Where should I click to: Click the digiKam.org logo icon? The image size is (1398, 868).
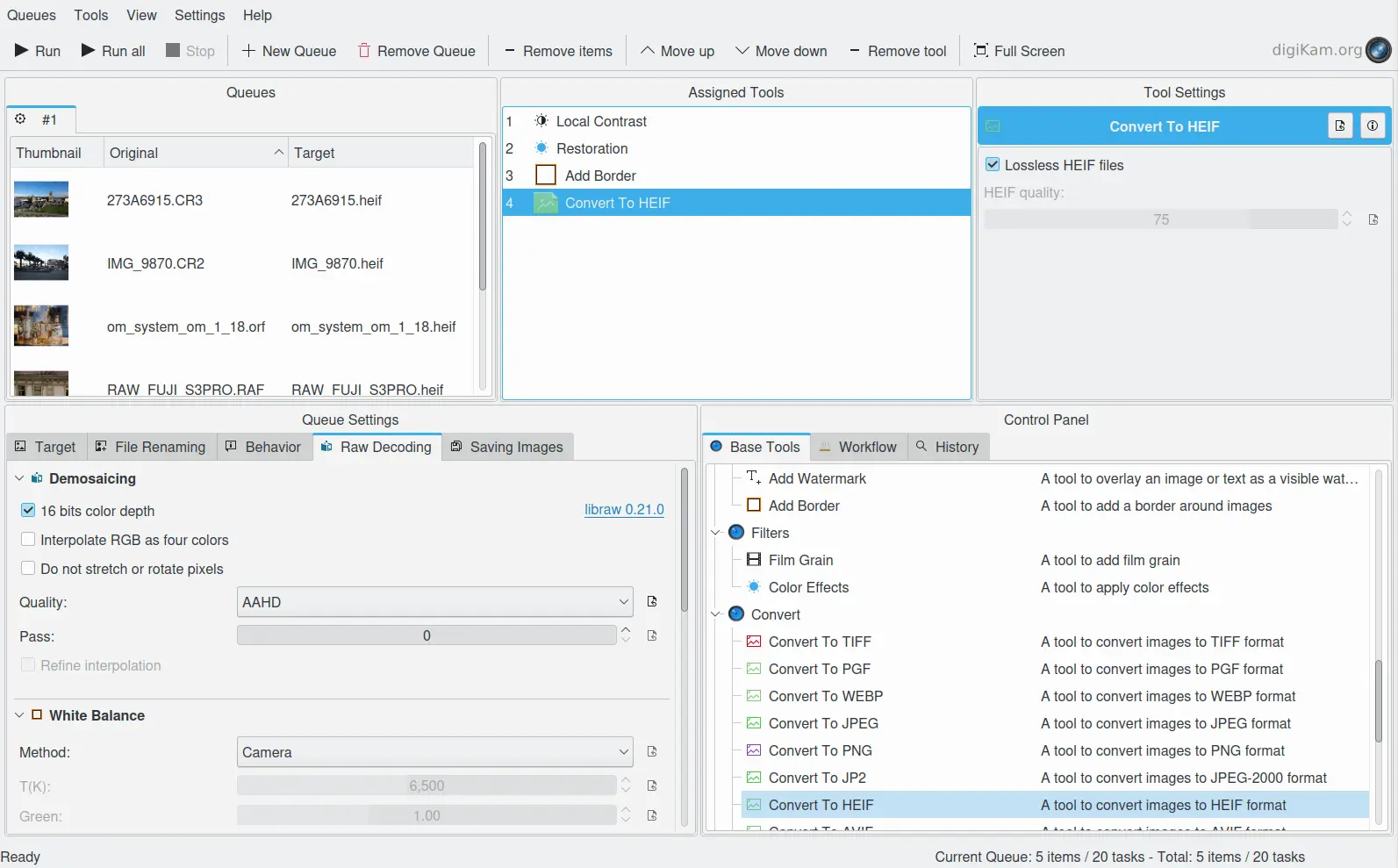1379,50
